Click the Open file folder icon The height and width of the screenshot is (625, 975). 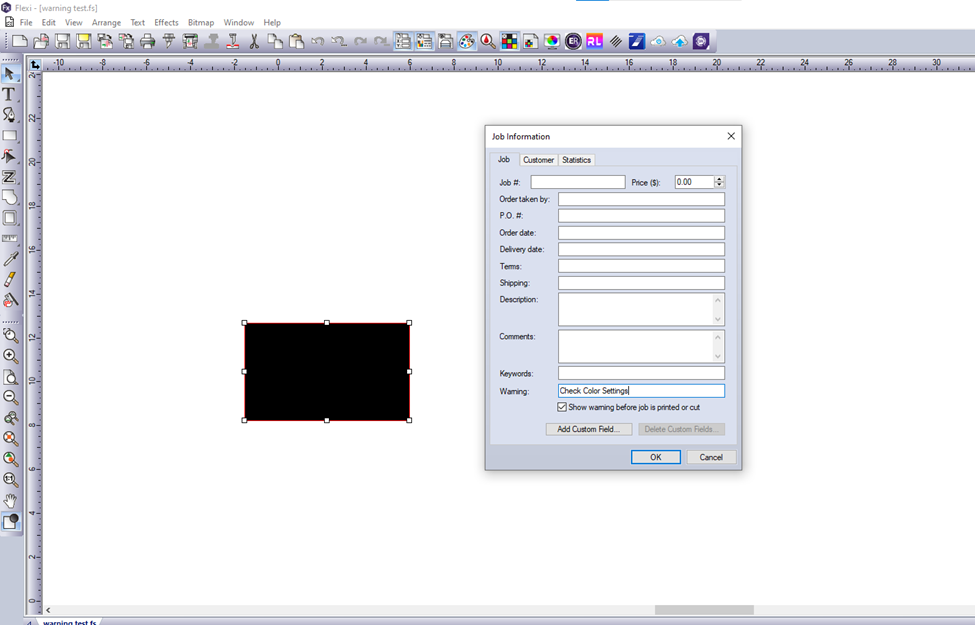point(41,42)
